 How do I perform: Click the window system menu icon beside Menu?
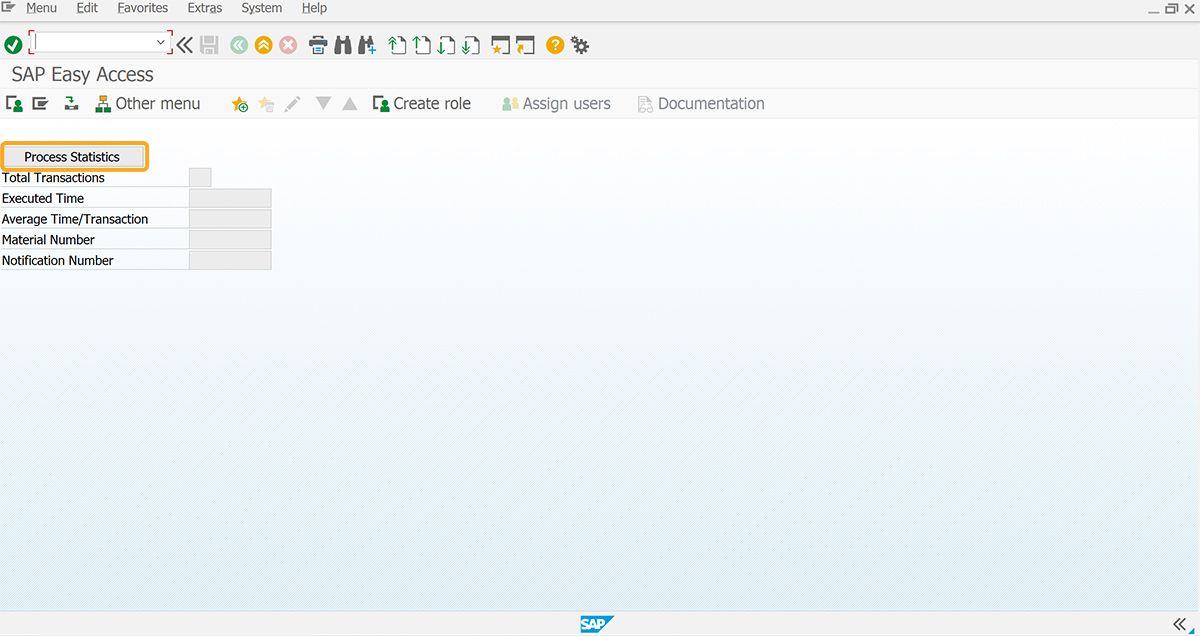pyautogui.click(x=9, y=7)
